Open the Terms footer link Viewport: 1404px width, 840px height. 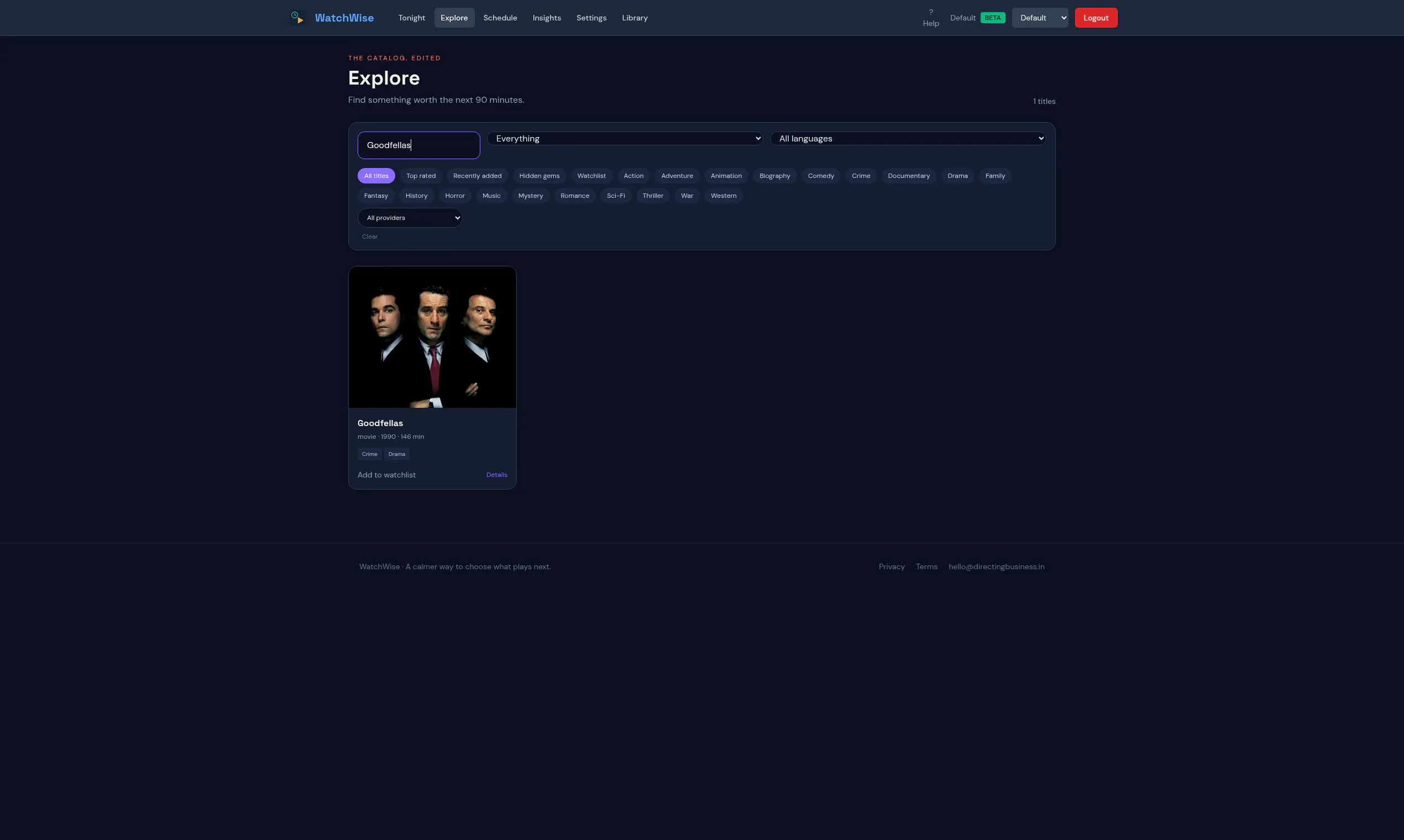926,566
